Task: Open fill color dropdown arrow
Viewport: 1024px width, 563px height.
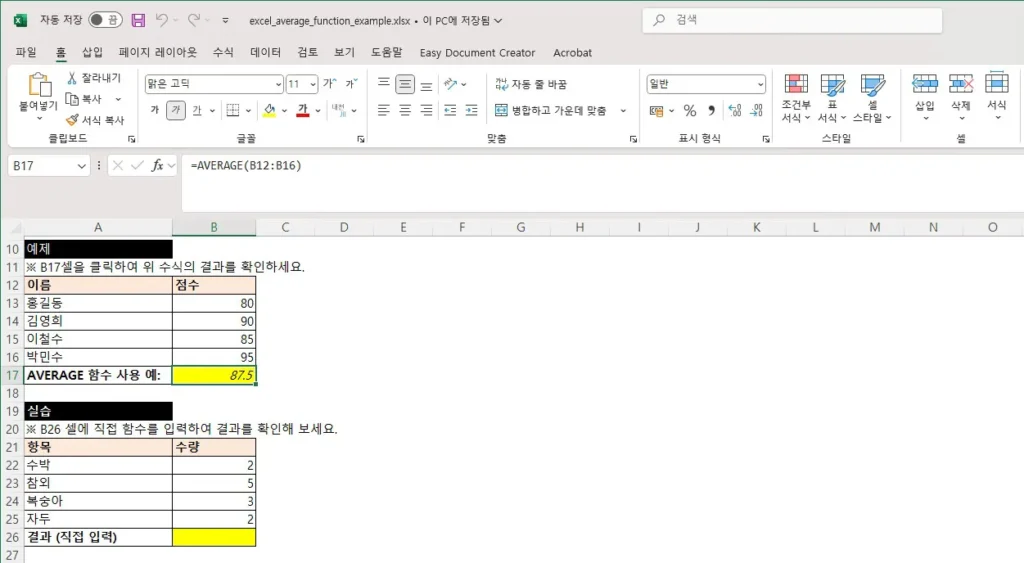Action: click(284, 111)
